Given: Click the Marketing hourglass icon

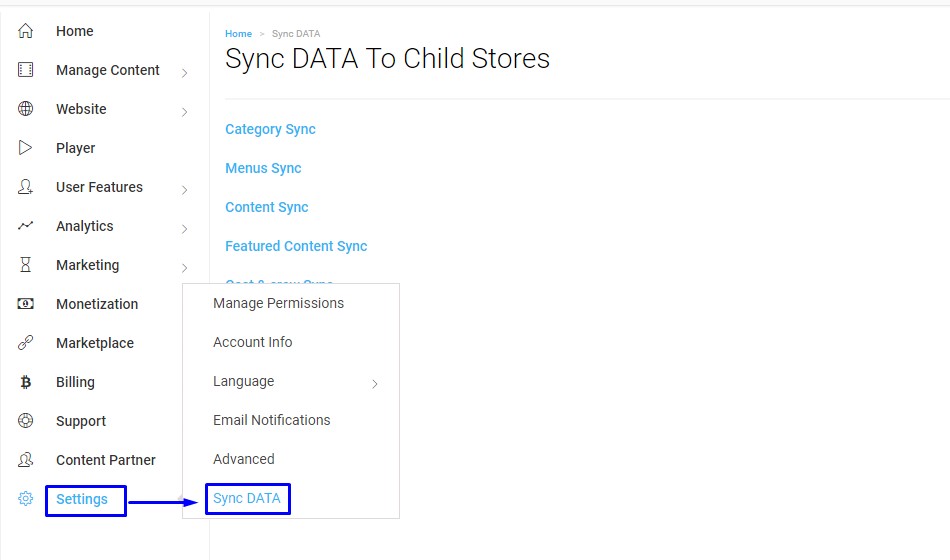Looking at the screenshot, I should pos(26,265).
